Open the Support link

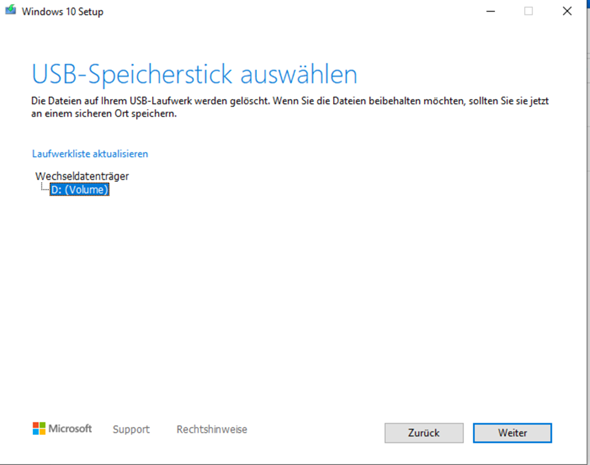(131, 429)
